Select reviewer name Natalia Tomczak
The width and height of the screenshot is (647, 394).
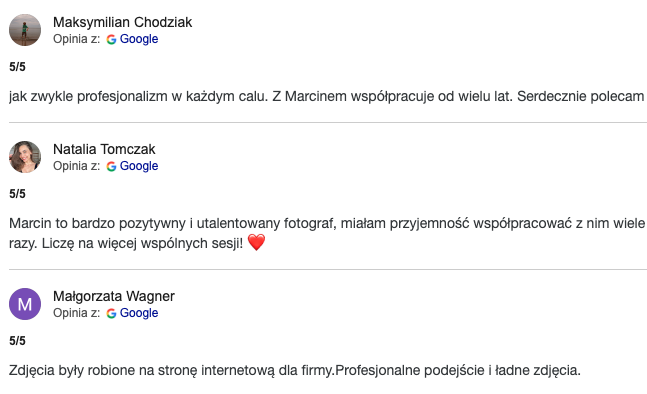tap(104, 149)
